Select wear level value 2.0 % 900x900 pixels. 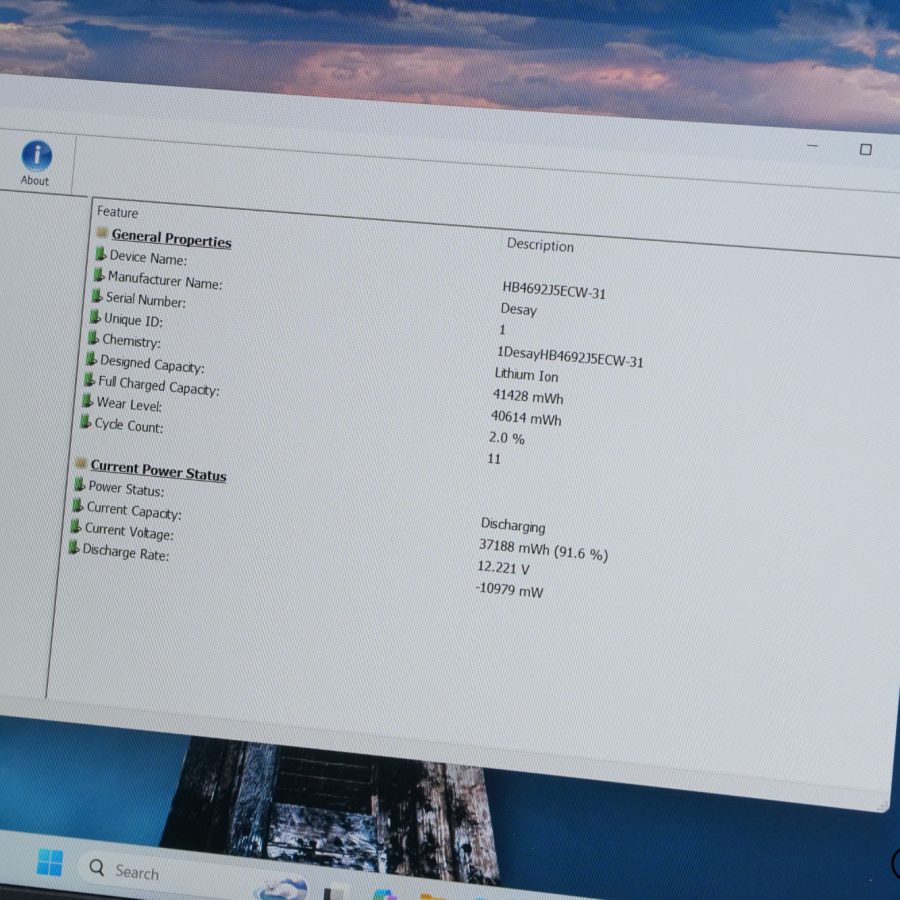[x=507, y=438]
